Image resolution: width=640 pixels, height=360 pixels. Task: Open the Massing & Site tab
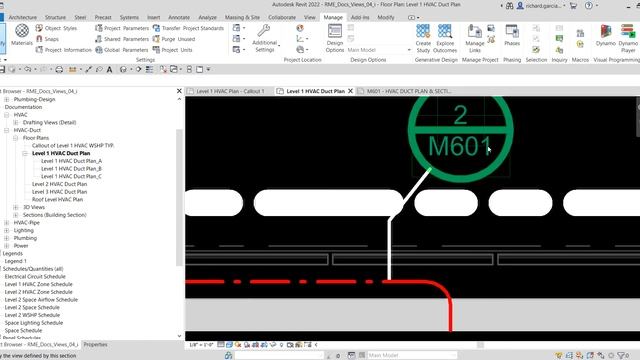[242, 18]
